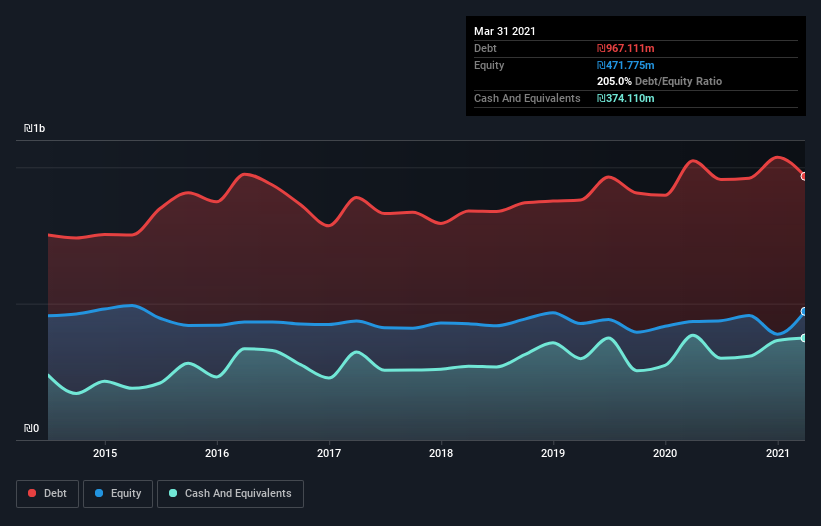Toggle Cash And Equivalents legend button
This screenshot has height=526, width=821.
click(230, 494)
